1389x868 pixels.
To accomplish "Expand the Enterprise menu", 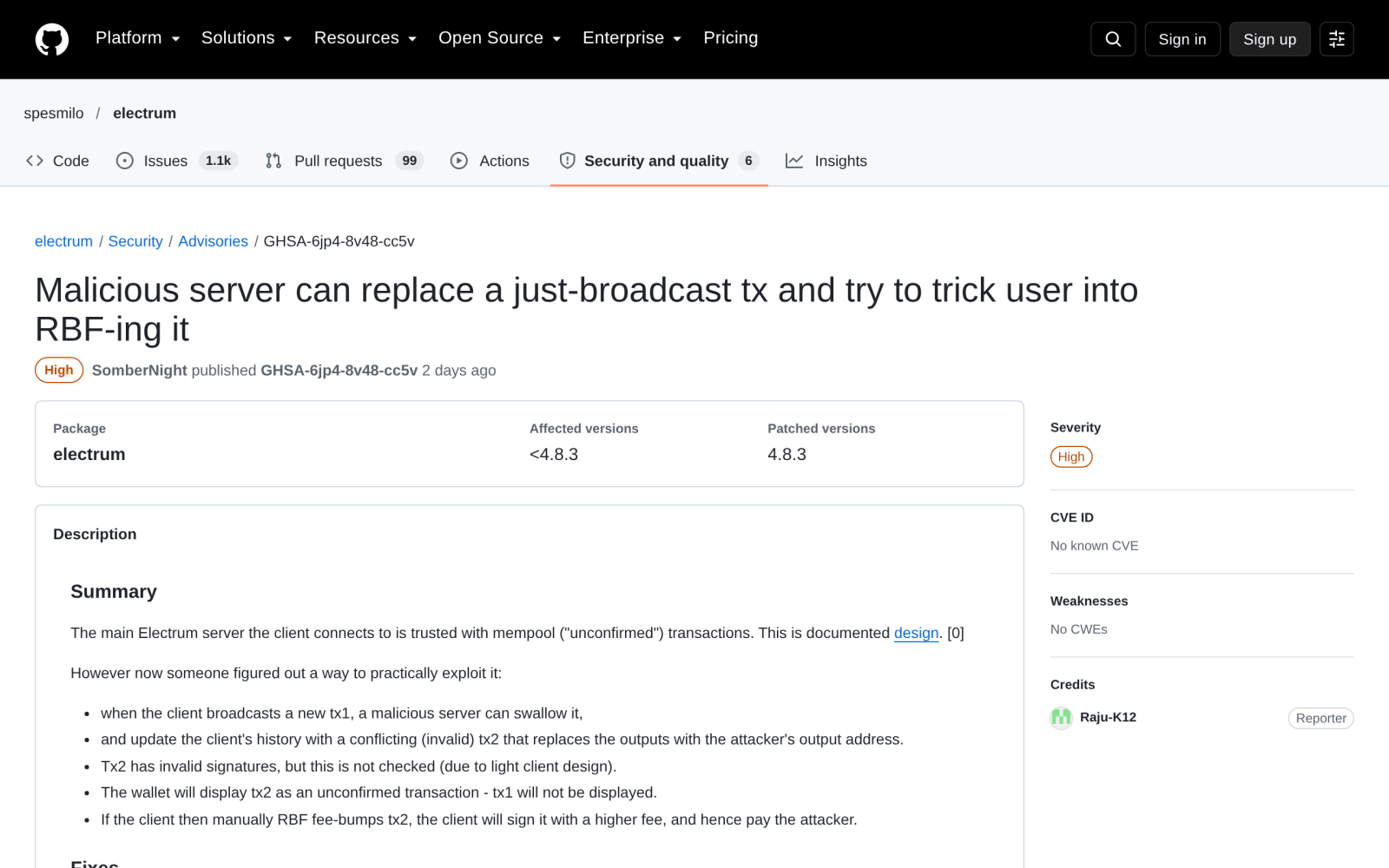I will coord(632,38).
